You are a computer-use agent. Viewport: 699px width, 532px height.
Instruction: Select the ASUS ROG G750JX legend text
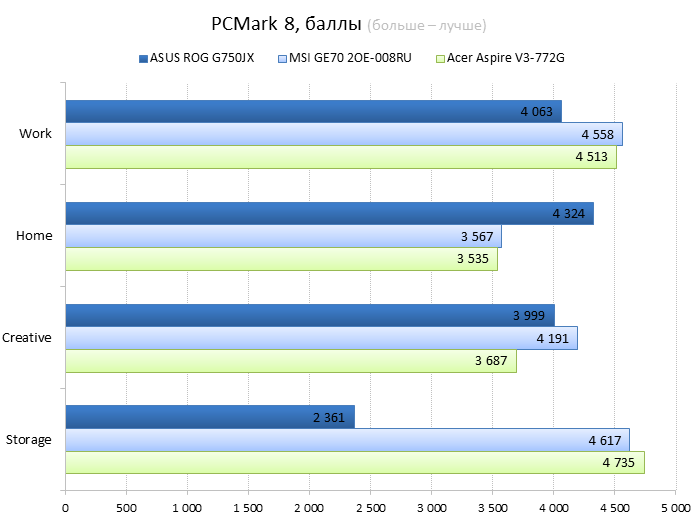click(x=201, y=58)
